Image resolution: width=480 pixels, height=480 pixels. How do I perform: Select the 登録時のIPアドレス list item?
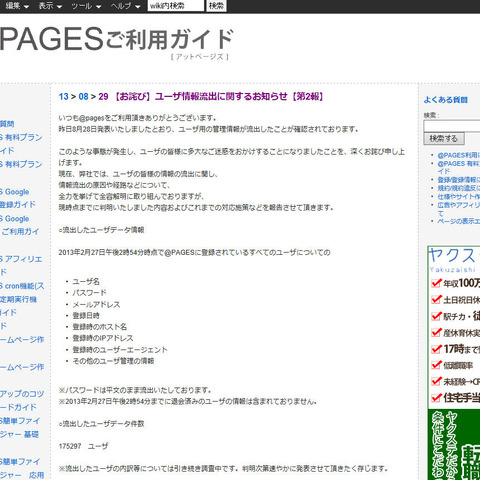103,338
